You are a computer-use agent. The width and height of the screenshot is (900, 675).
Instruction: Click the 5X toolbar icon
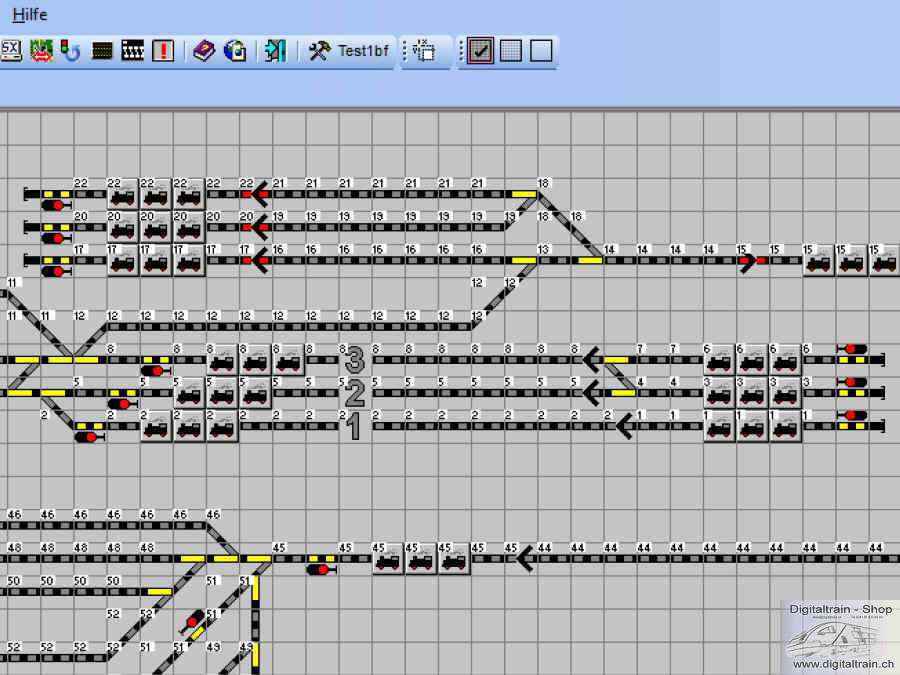(x=11, y=51)
